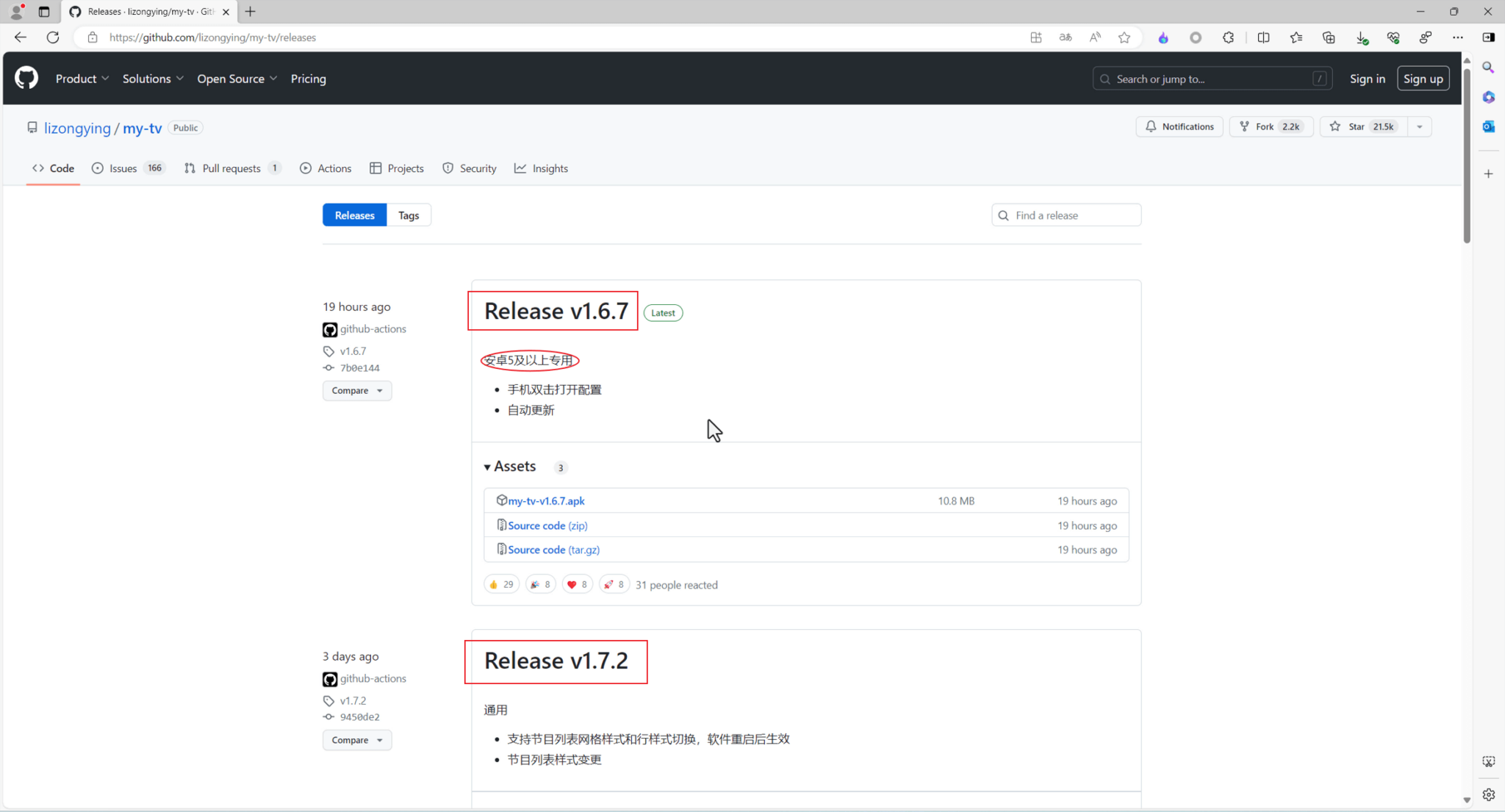Click the heart reaction on v1.6.7

(x=577, y=584)
